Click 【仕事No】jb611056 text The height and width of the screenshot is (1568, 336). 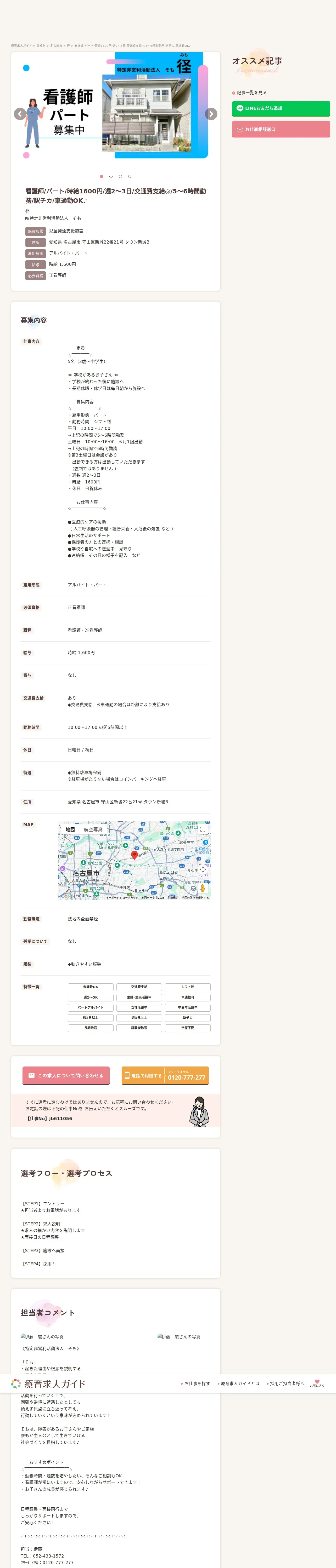coord(49,1118)
